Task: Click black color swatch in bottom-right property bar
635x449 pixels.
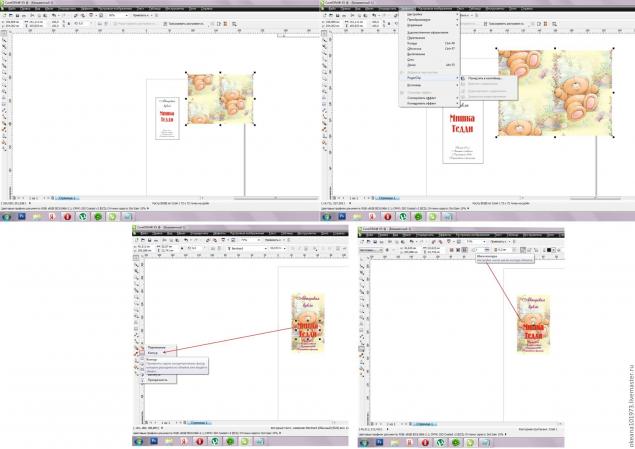Action: [549, 250]
